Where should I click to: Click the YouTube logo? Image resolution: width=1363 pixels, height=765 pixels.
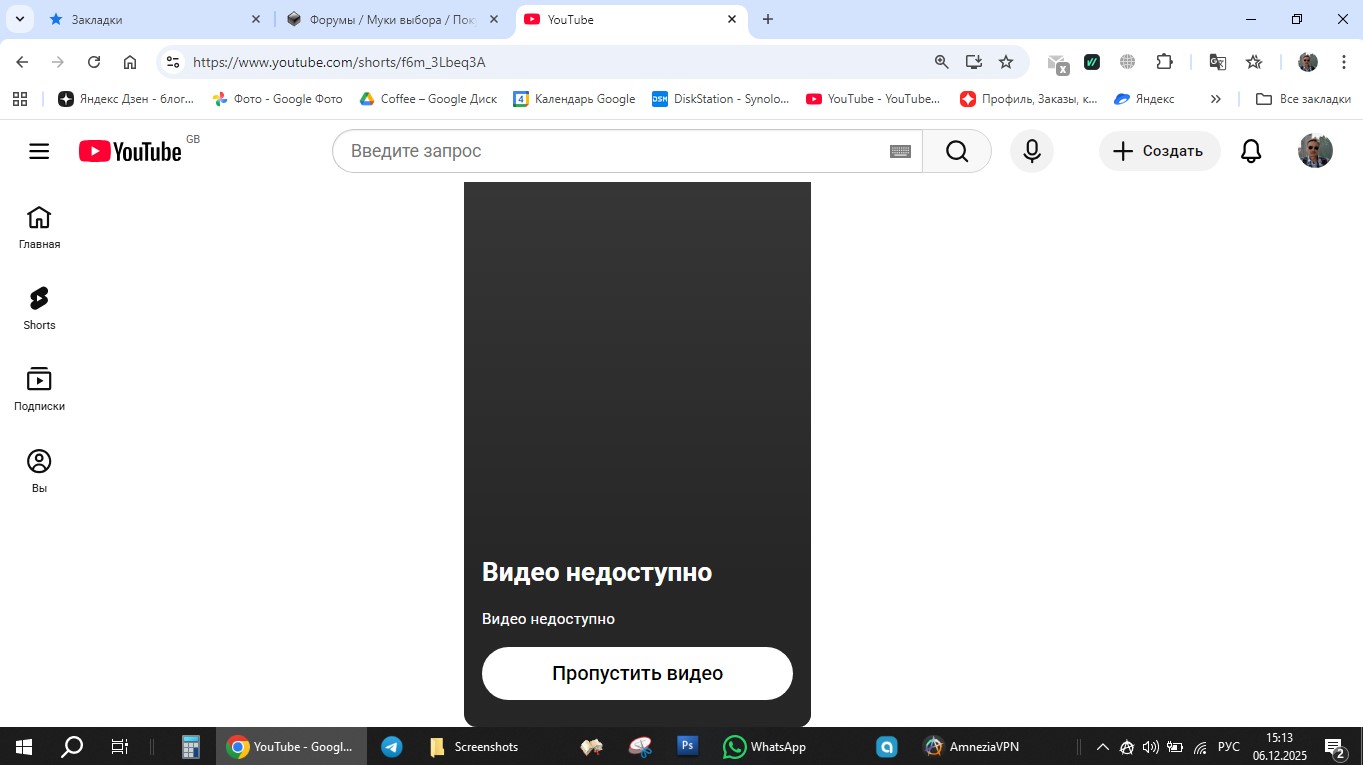click(130, 151)
